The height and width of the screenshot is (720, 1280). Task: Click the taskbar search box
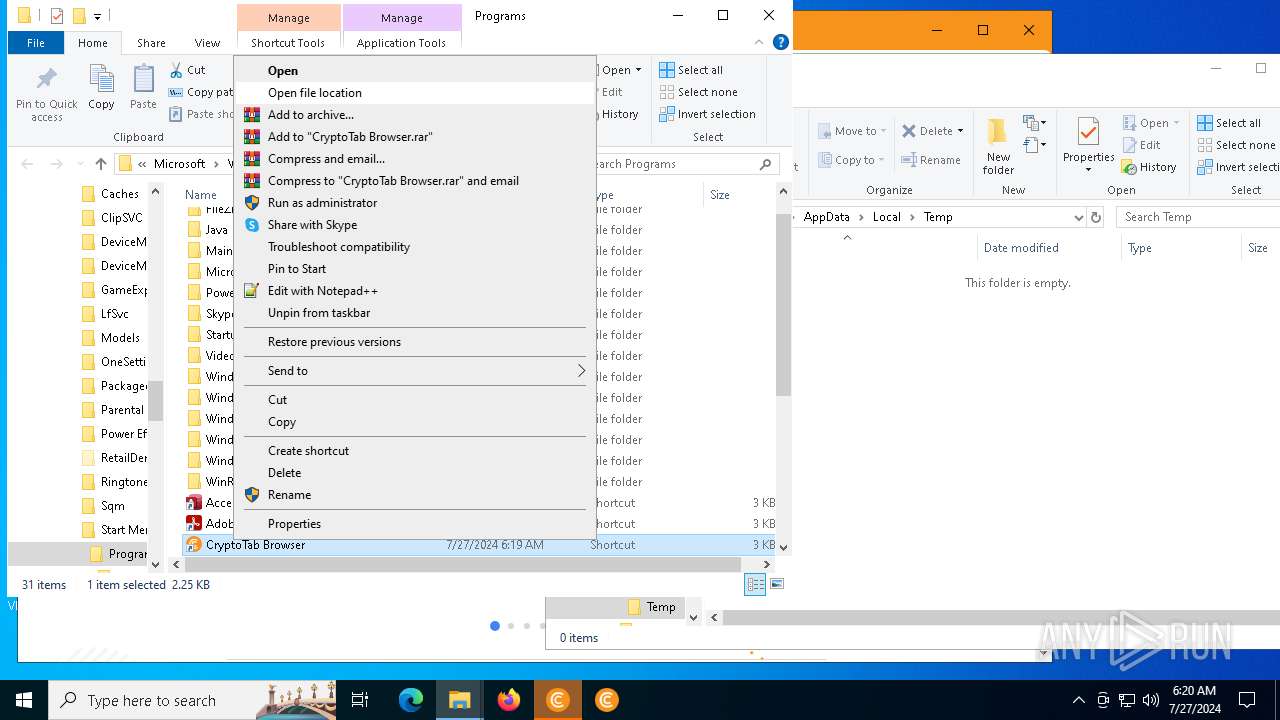pos(192,700)
